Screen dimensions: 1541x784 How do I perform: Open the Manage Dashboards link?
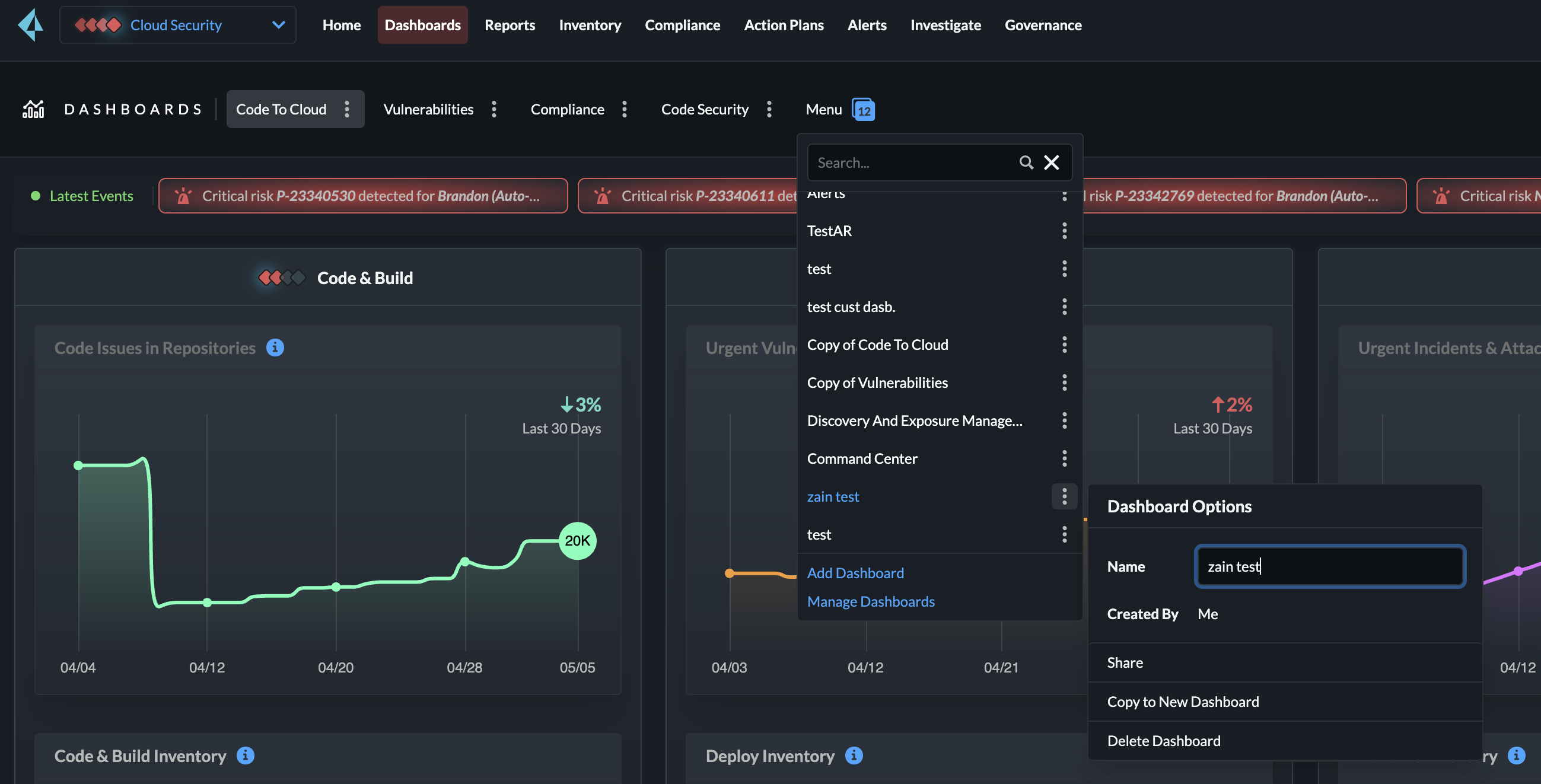point(870,601)
